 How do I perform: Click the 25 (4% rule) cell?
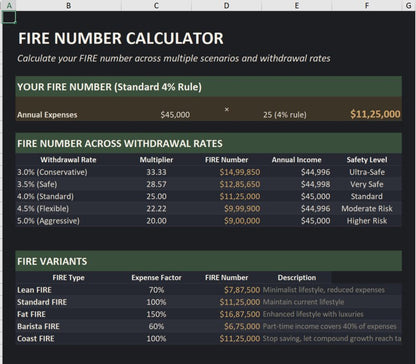click(x=285, y=115)
